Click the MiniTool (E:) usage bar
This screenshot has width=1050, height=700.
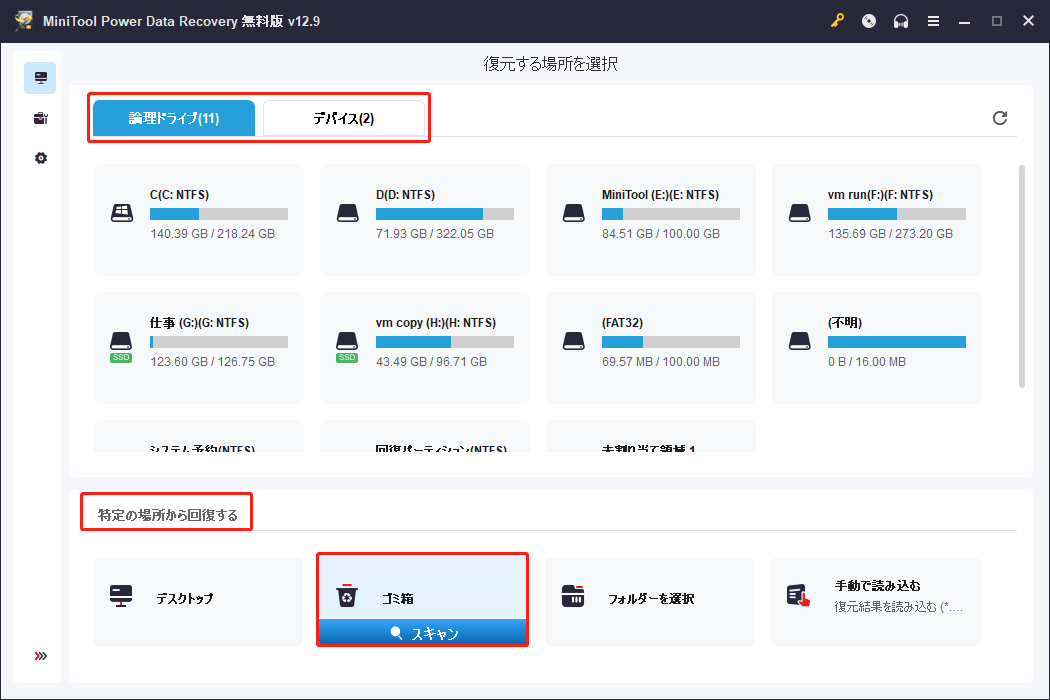coord(671,214)
